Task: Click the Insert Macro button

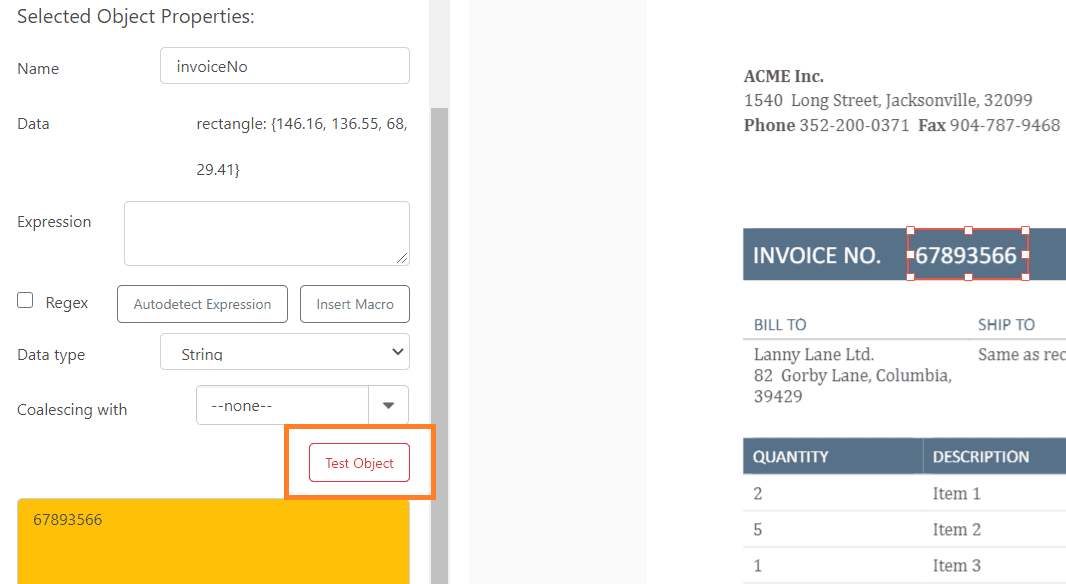Action: click(355, 304)
